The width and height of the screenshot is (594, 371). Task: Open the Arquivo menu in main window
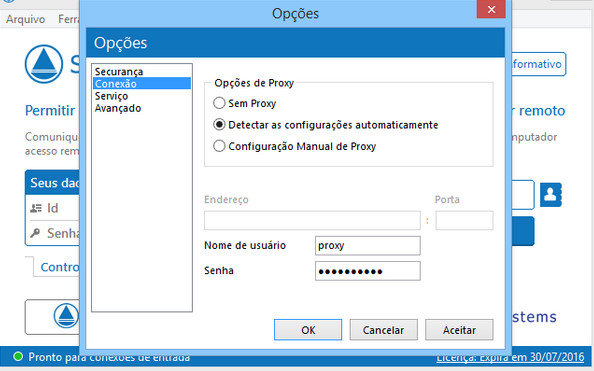tap(25, 19)
